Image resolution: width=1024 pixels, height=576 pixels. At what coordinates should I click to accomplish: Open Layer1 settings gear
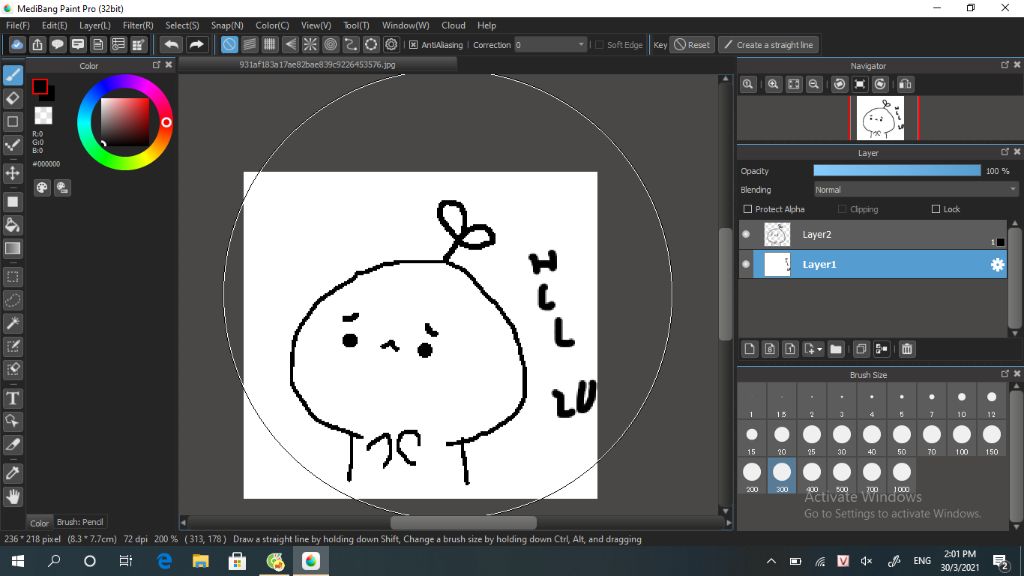pyautogui.click(x=997, y=264)
